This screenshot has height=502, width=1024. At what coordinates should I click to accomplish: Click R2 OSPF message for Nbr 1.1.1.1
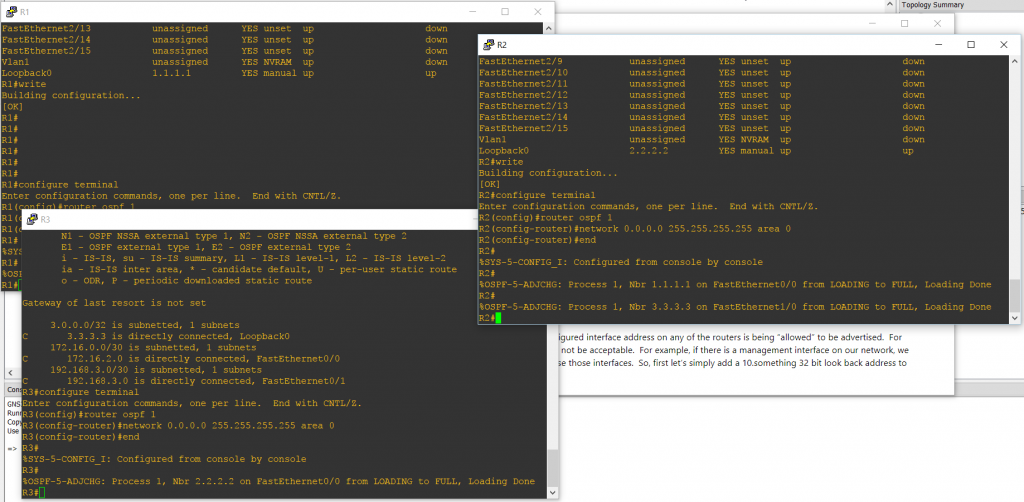[x=735, y=285]
